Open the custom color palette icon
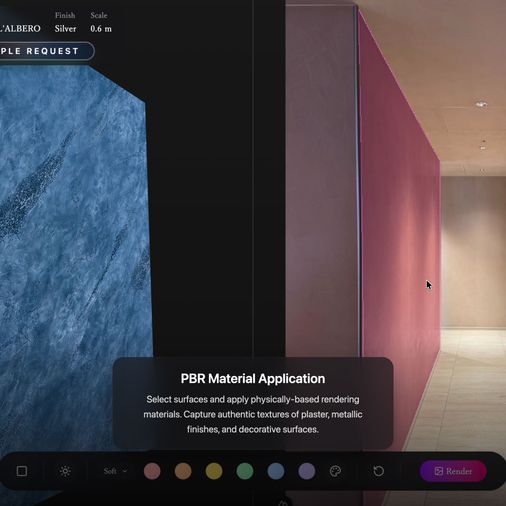This screenshot has width=506, height=506. click(x=335, y=471)
